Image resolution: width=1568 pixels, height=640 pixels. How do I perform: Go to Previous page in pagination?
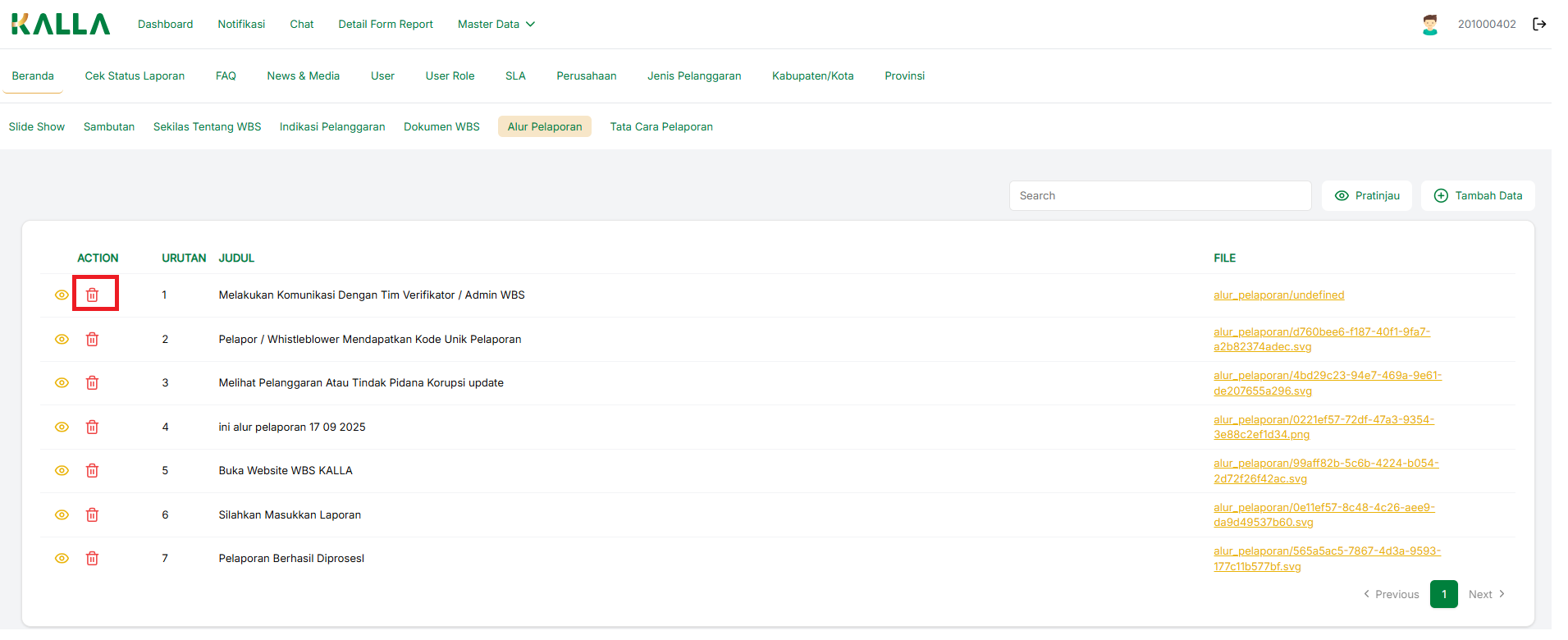tap(1392, 594)
